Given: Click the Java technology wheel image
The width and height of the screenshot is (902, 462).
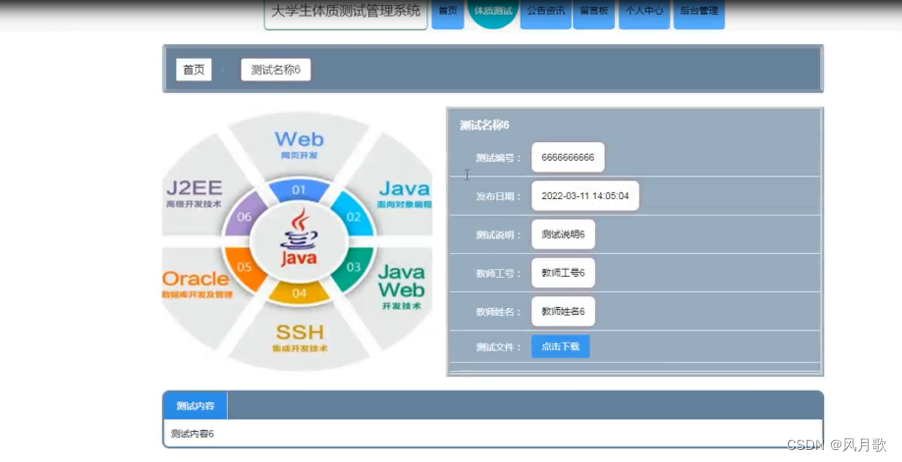Looking at the screenshot, I should 297,242.
